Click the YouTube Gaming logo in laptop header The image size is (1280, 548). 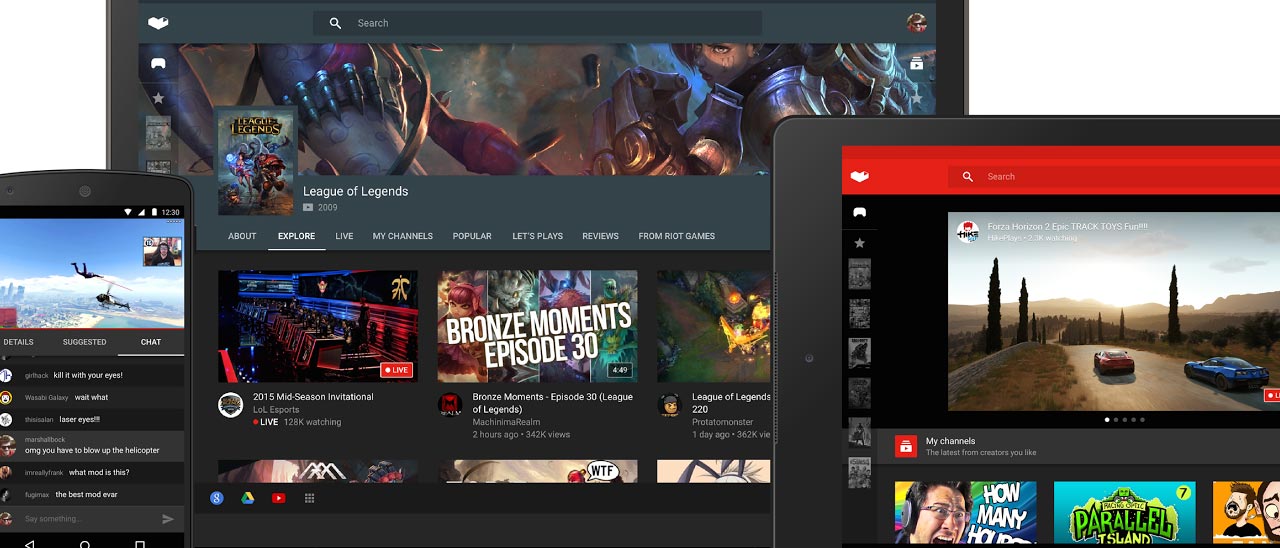coord(158,23)
